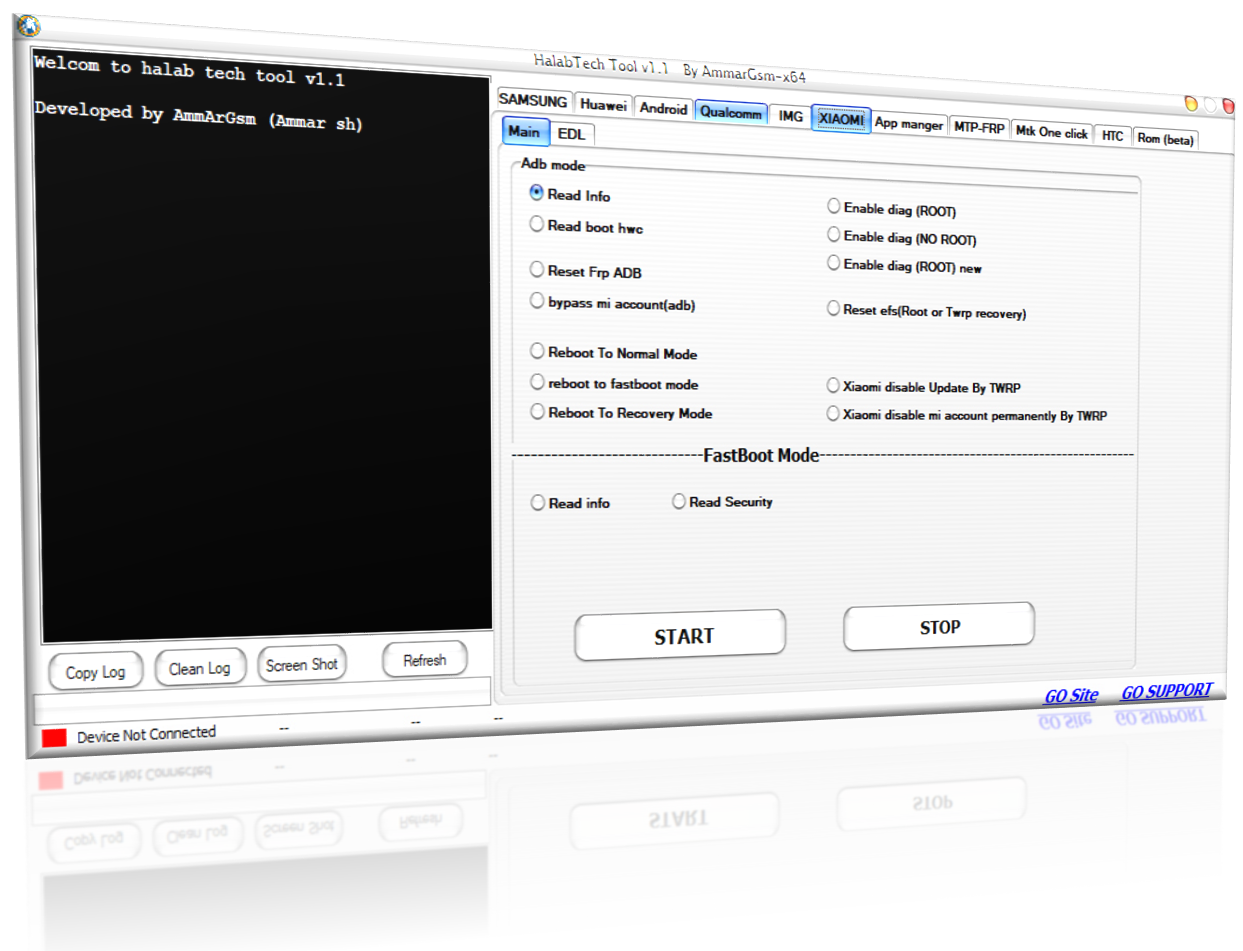Select reboot to fastboot mode
Screen dimensions: 1243x951
(x=614, y=383)
